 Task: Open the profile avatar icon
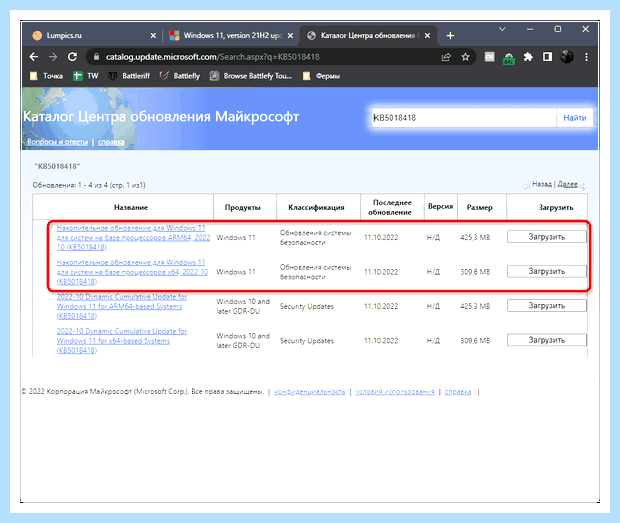567,57
